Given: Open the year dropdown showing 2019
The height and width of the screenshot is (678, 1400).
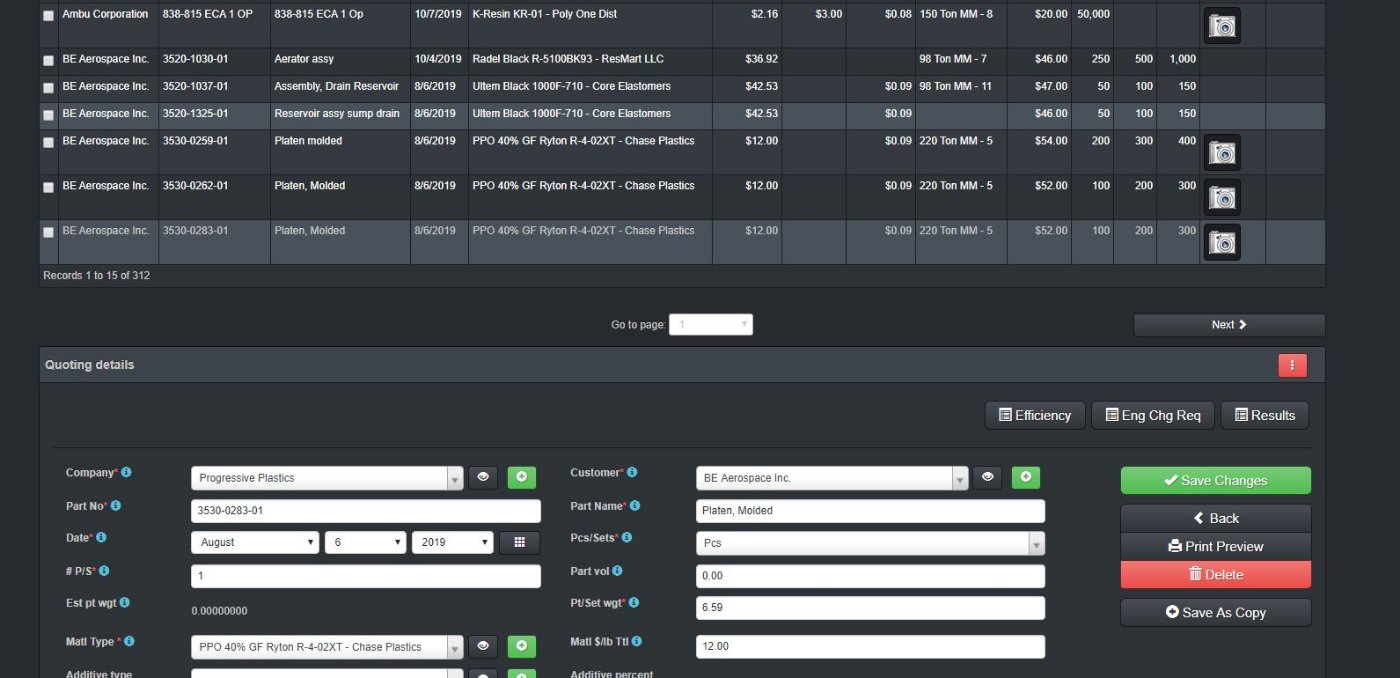Looking at the screenshot, I should 453,542.
